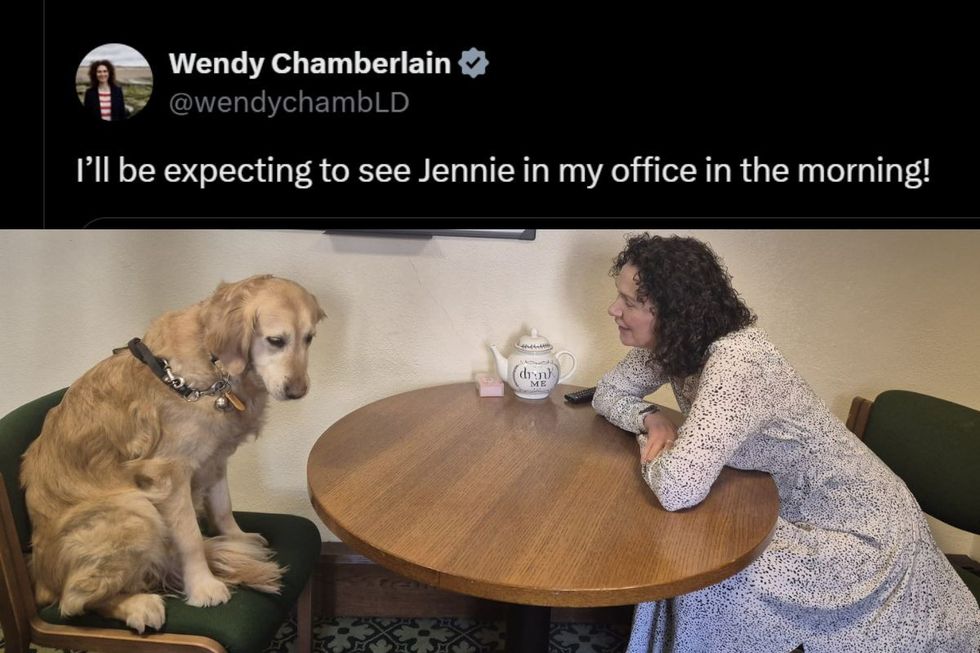Click the vertical thread line beside avatar
This screenshot has height=653, width=980.
[44, 112]
